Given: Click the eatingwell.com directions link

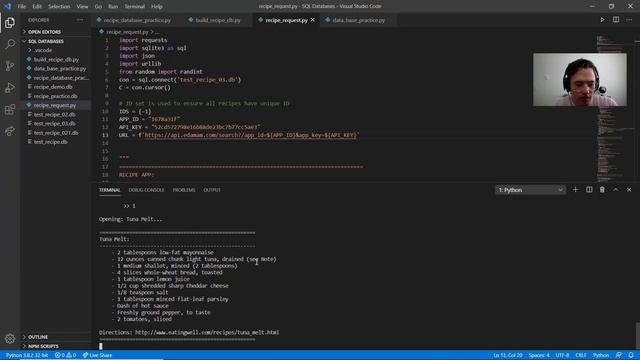Looking at the screenshot, I should (x=207, y=332).
